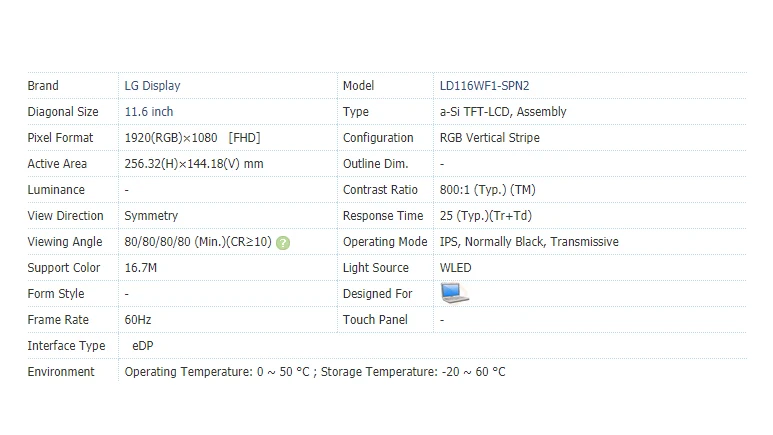This screenshot has width=773, height=435.
Task: Click the 60Hz frame rate value
Action: [x=137, y=320]
